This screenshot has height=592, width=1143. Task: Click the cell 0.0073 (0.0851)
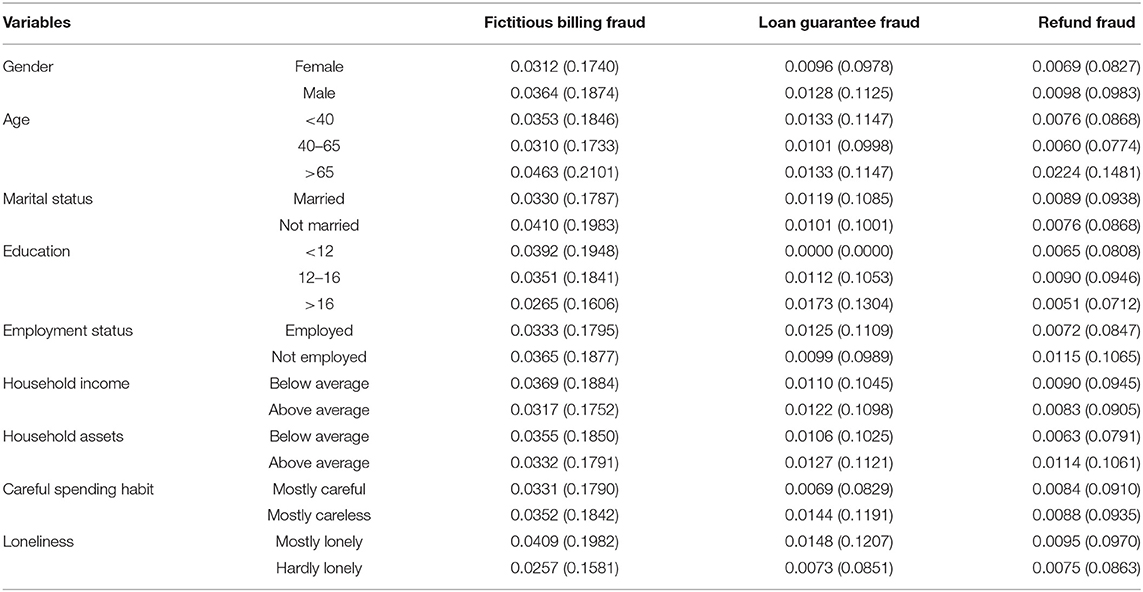coord(838,567)
